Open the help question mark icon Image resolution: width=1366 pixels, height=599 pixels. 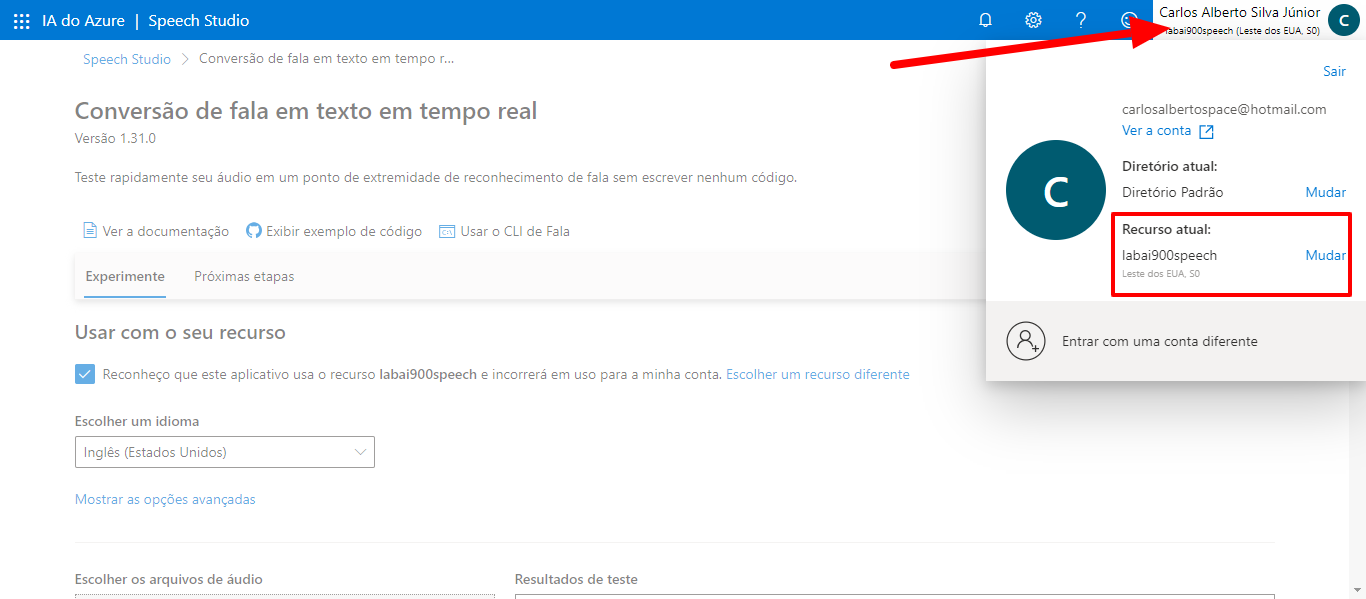[x=1081, y=20]
